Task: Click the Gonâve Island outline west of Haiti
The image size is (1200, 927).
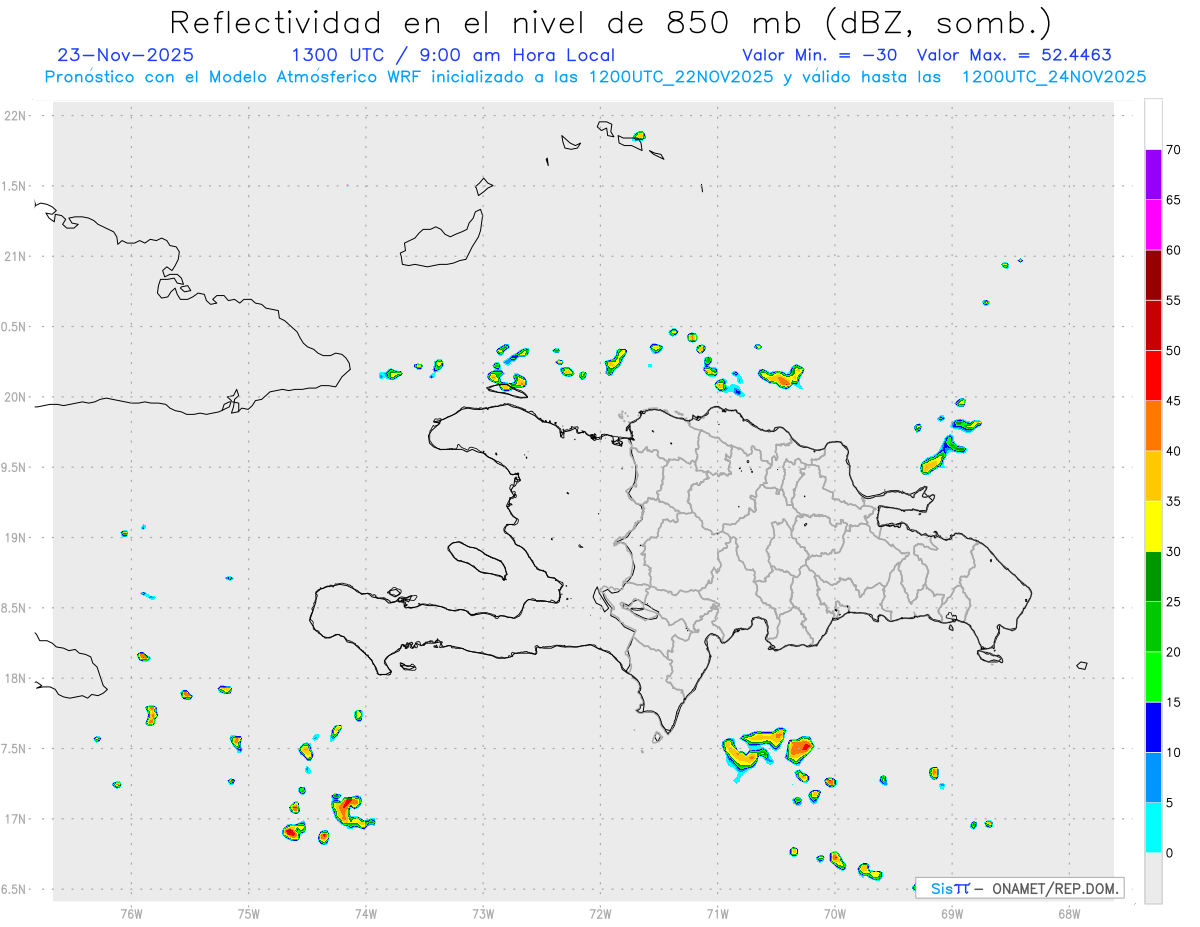Action: pyautogui.click(x=477, y=559)
